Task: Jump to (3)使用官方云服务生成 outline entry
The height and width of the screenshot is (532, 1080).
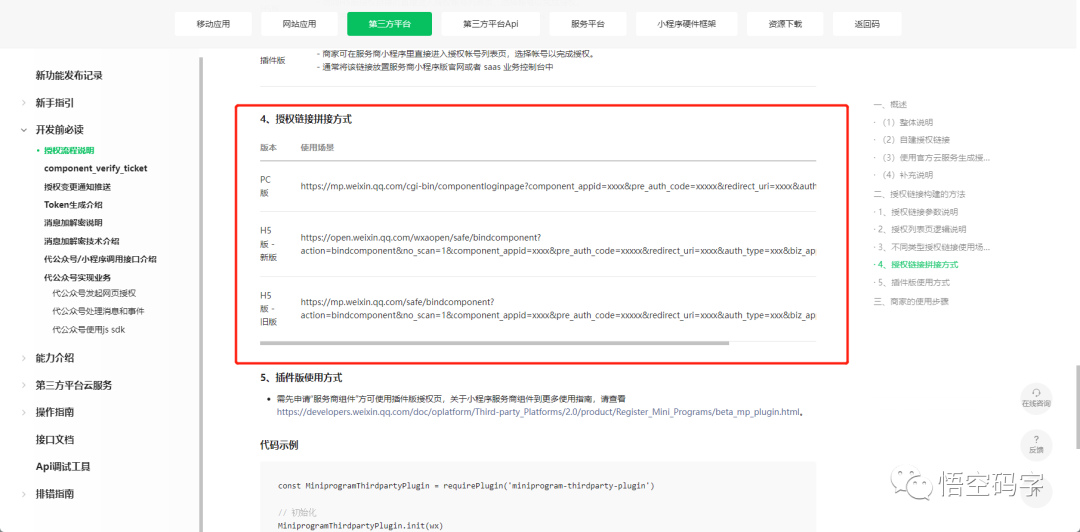Action: pos(935,158)
